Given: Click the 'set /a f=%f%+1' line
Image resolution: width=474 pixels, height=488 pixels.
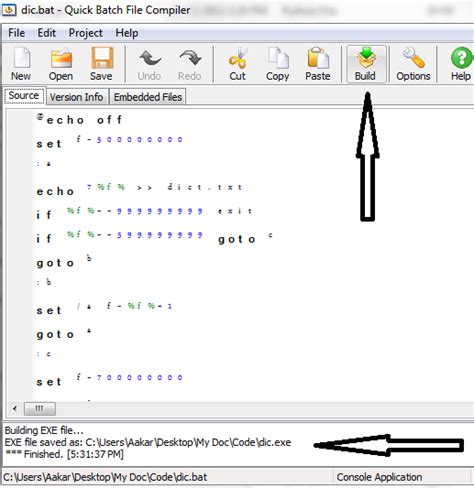Looking at the screenshot, I should 104,308.
